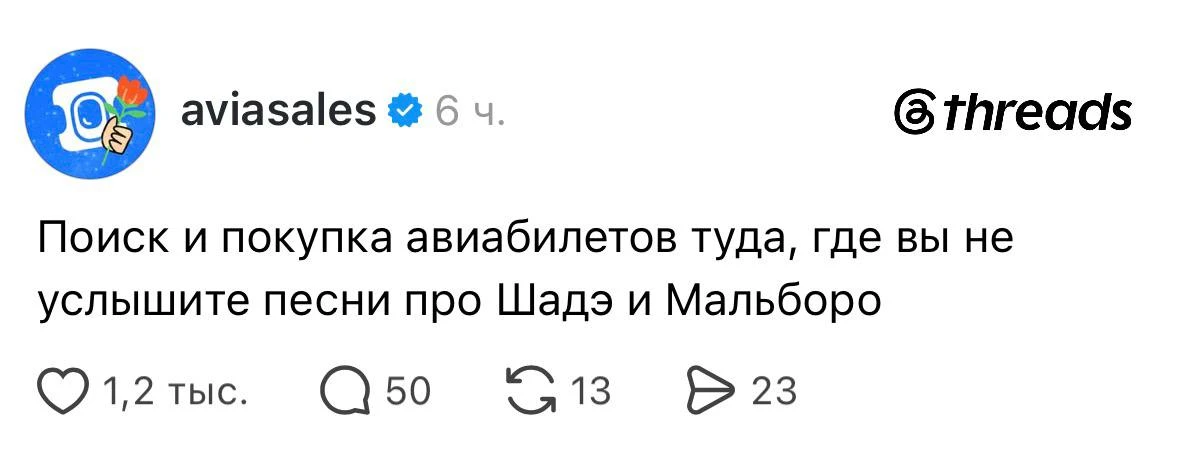Click the blue verified checkmark badge
This screenshot has height=458, width=1189.
pyautogui.click(x=406, y=111)
